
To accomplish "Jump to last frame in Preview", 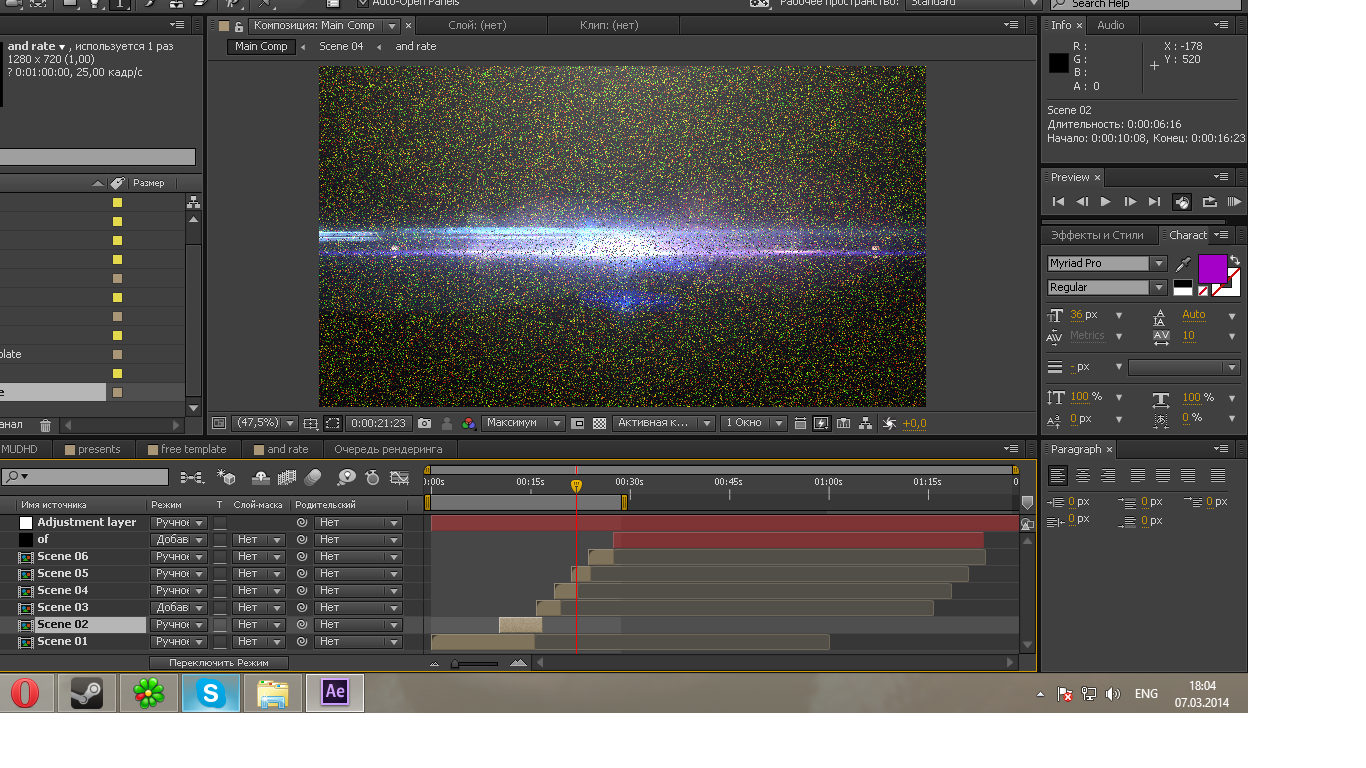I will tap(1154, 202).
